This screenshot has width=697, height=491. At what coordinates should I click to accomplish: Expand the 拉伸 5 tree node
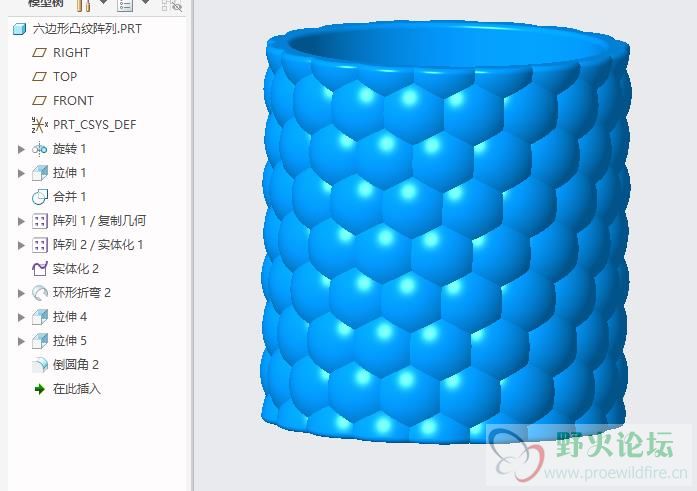click(21, 341)
